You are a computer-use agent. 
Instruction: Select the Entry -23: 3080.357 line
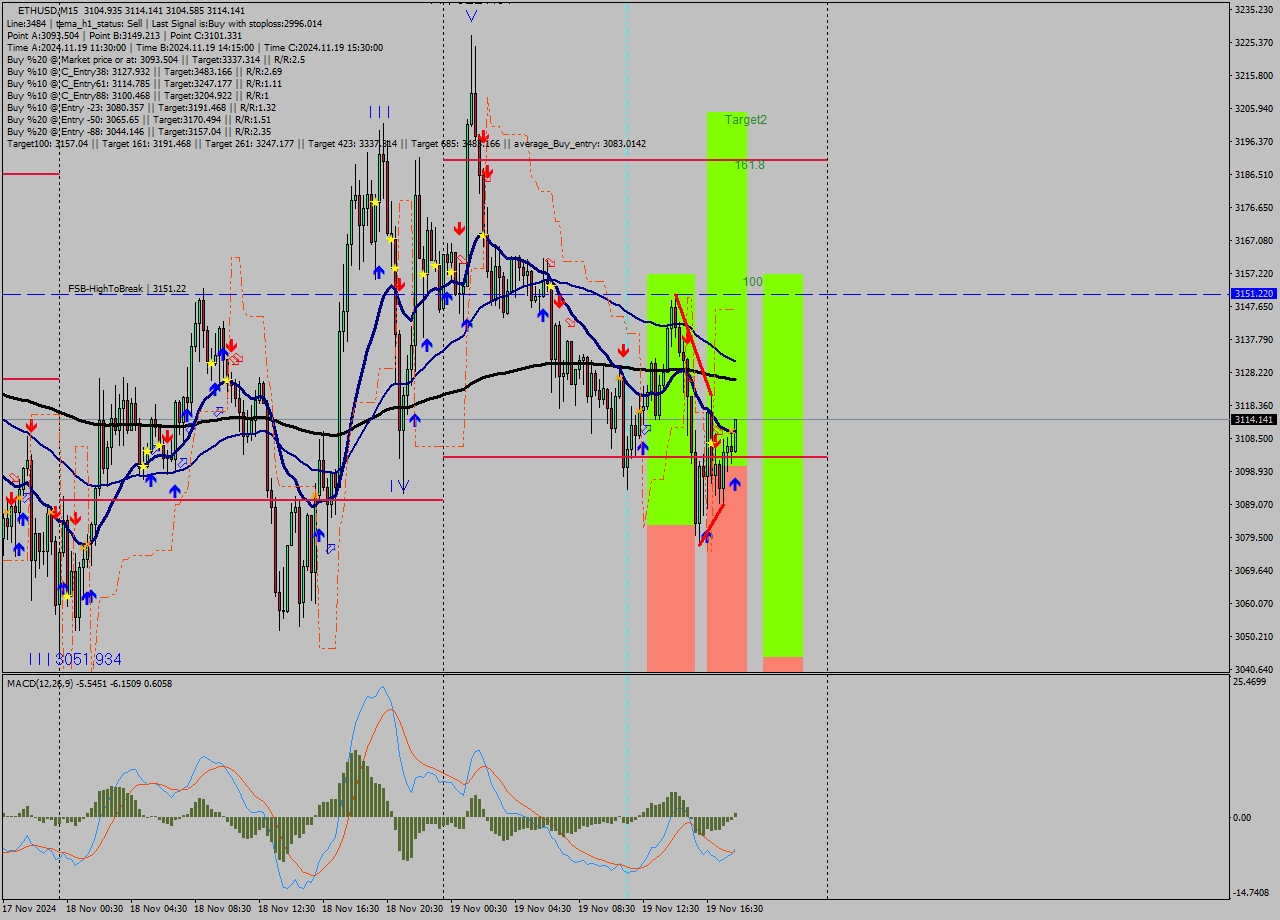point(141,107)
